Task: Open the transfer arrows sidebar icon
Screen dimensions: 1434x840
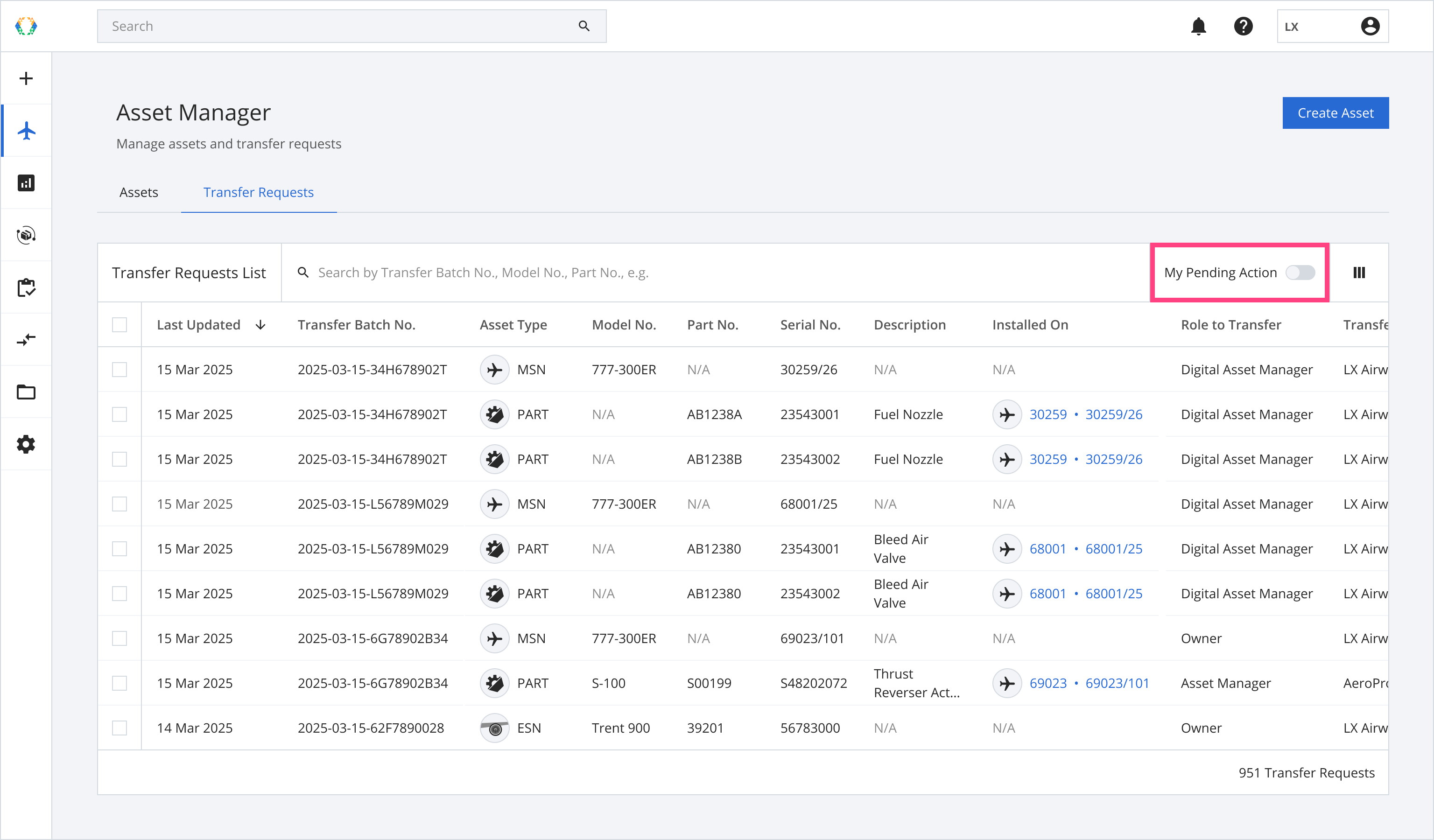Action: 26,340
